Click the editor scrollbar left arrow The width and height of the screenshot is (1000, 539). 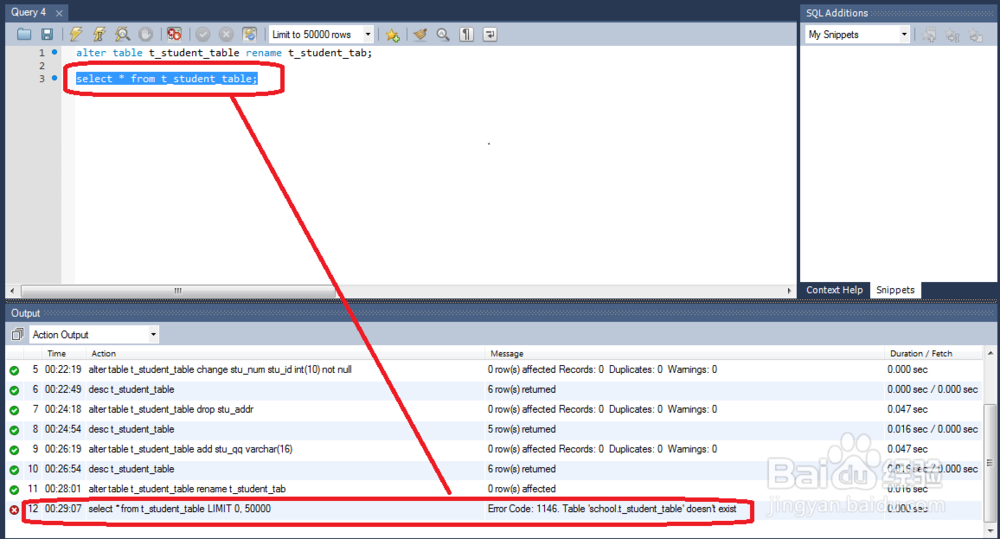(12, 290)
